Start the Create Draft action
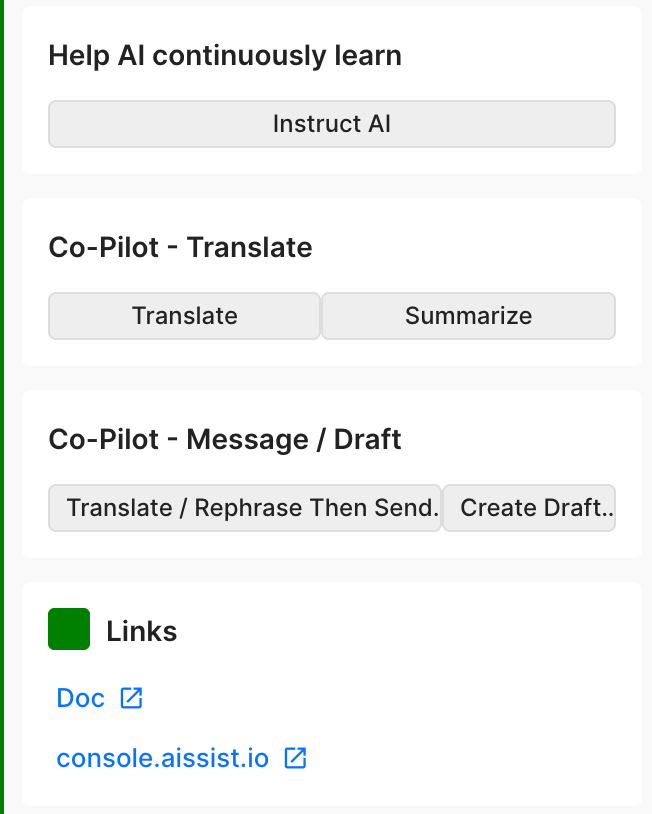The width and height of the screenshot is (652, 814). click(x=529, y=508)
